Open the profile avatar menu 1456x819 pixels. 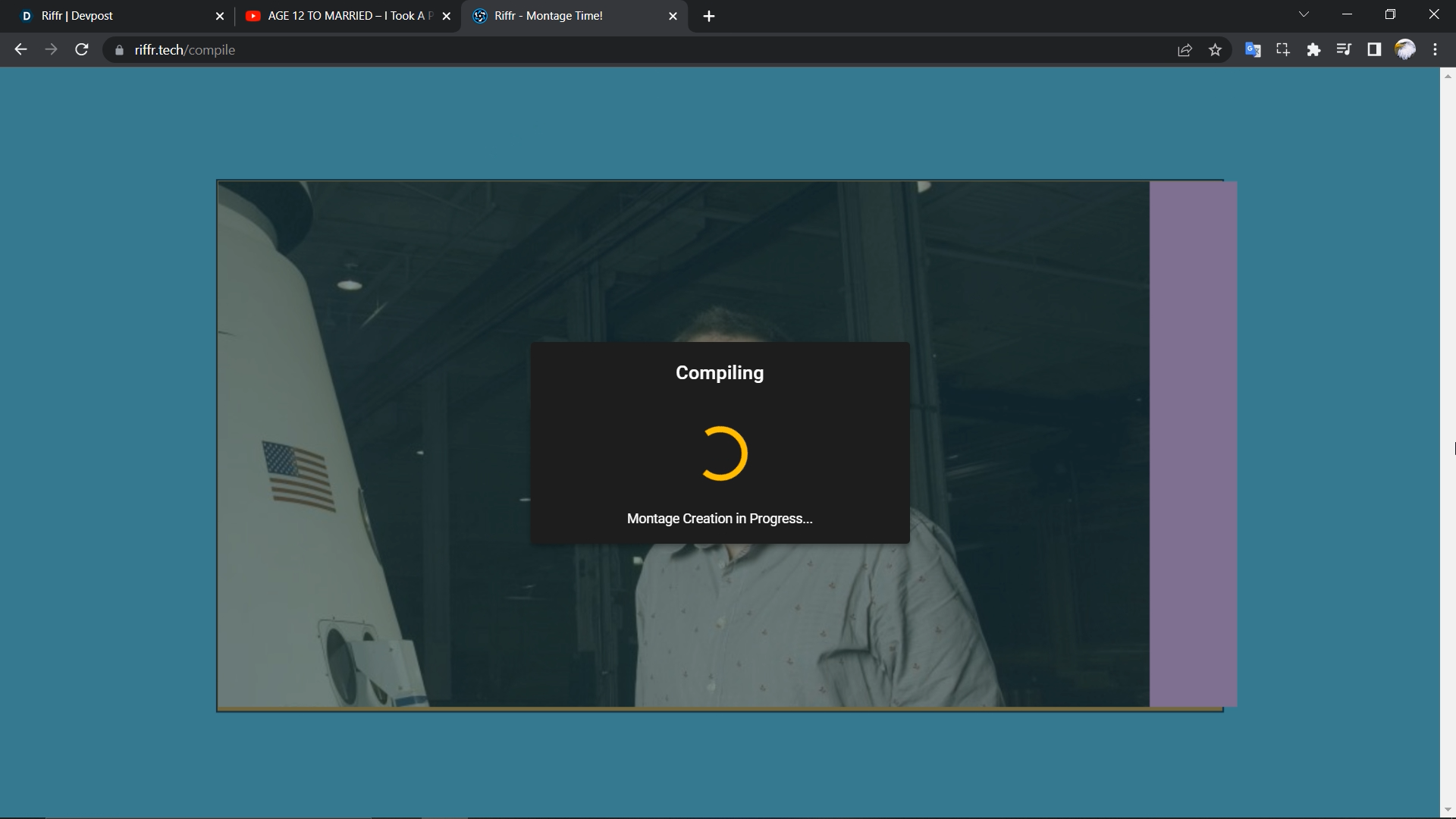[1405, 50]
